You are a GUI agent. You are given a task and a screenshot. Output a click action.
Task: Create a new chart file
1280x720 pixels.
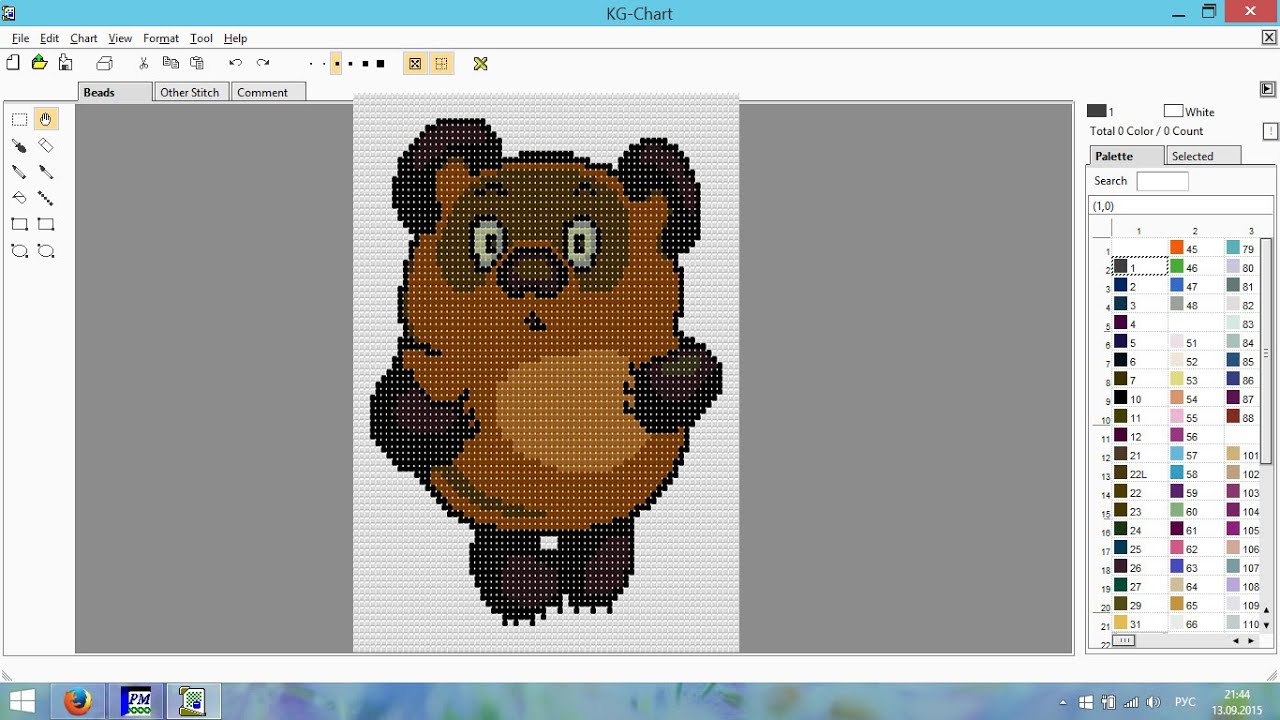click(13, 63)
